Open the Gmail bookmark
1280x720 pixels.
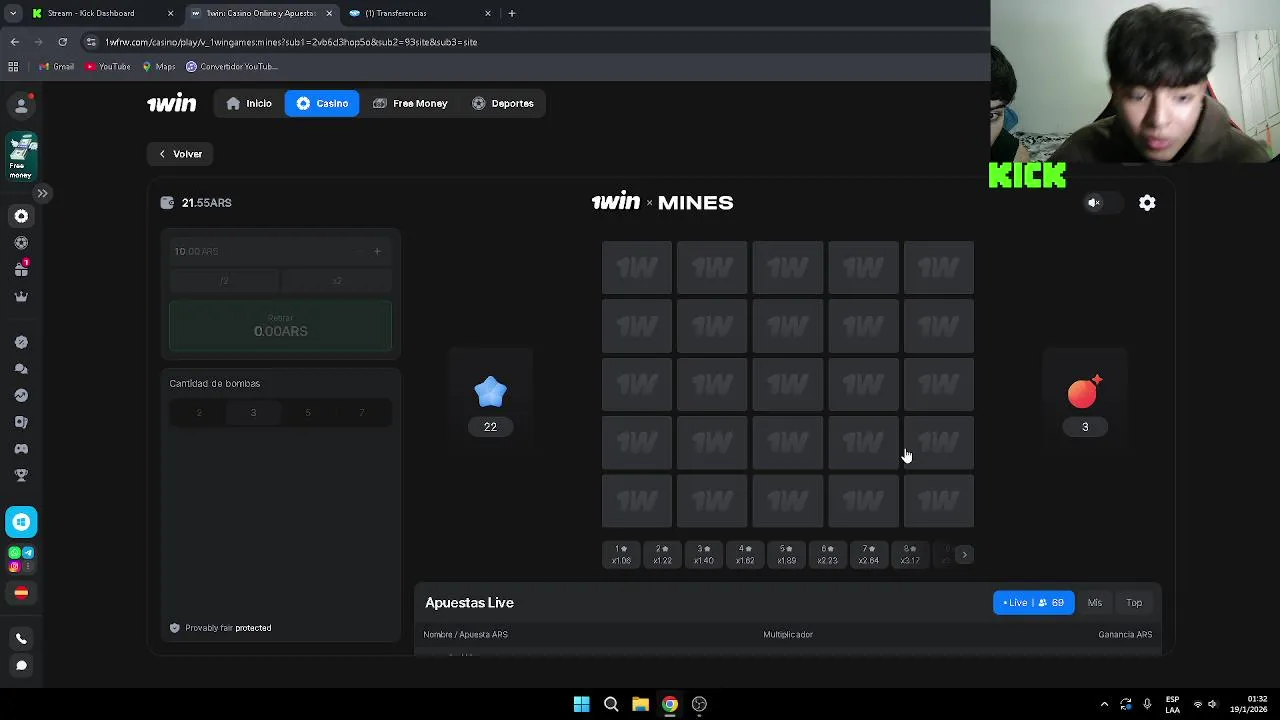[56, 66]
